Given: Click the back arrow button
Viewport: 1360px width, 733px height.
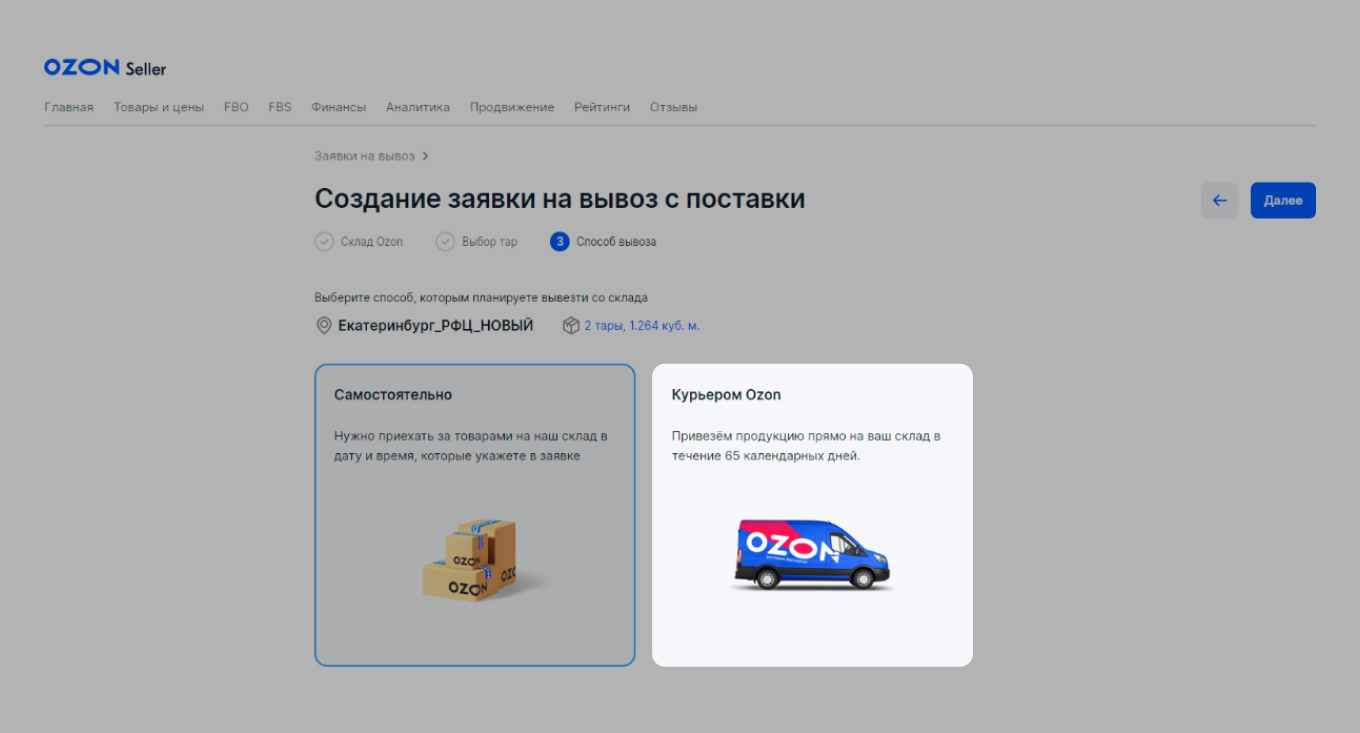Looking at the screenshot, I should point(1219,200).
